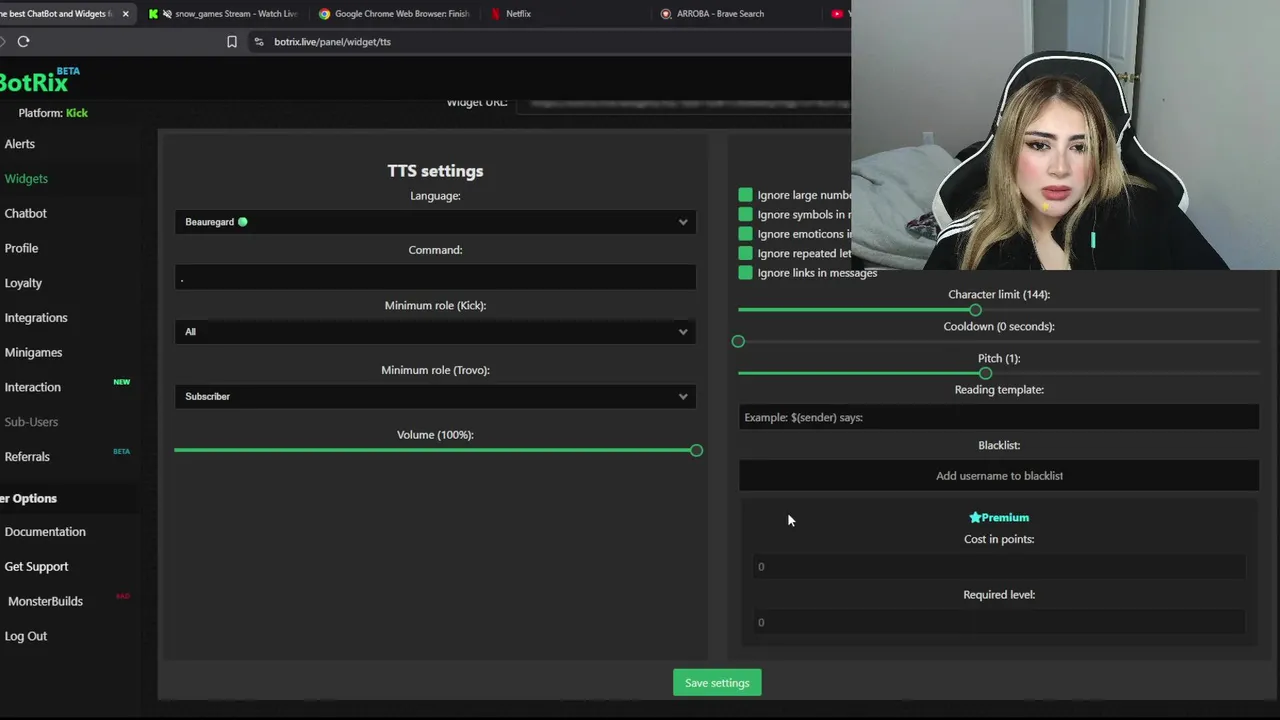
Task: Switch to the snow_games Stream tab
Action: (223, 14)
